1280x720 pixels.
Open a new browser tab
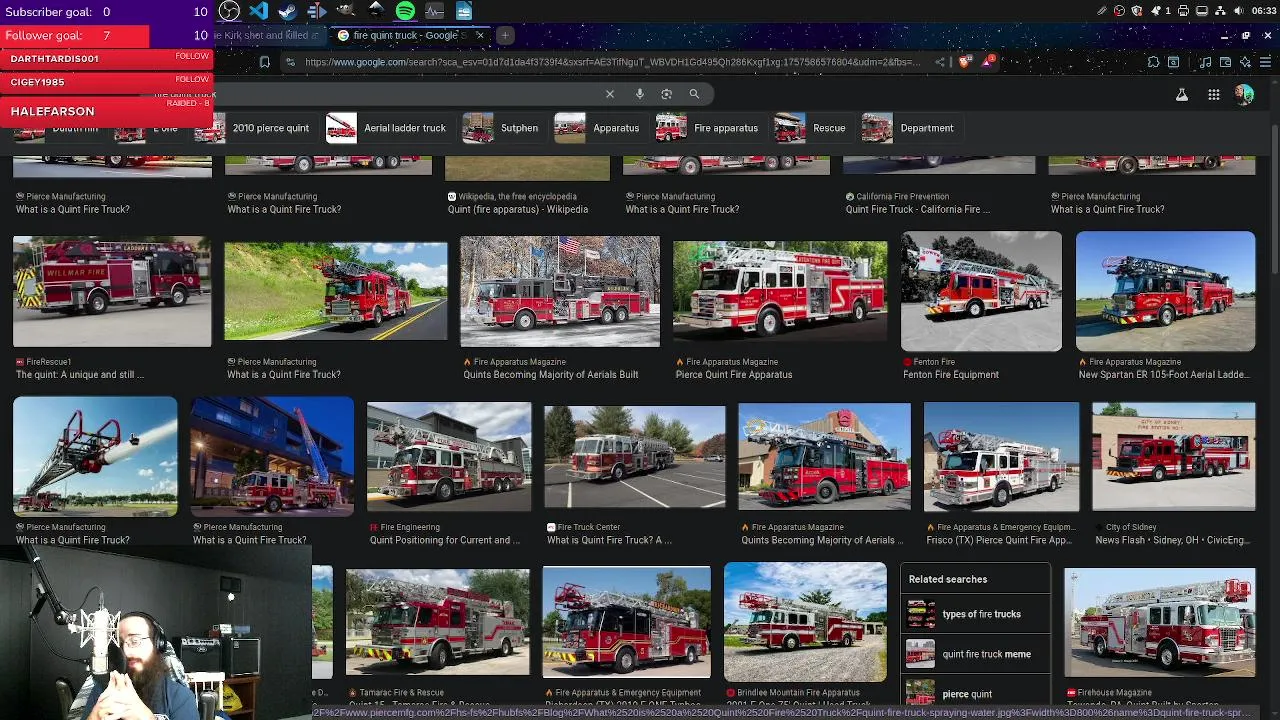[x=505, y=36]
